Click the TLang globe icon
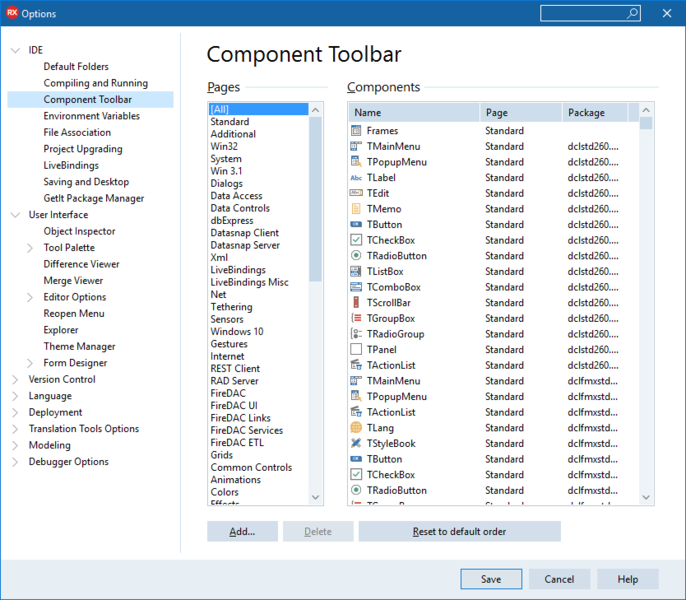Image resolution: width=686 pixels, height=600 pixels. pyautogui.click(x=356, y=428)
